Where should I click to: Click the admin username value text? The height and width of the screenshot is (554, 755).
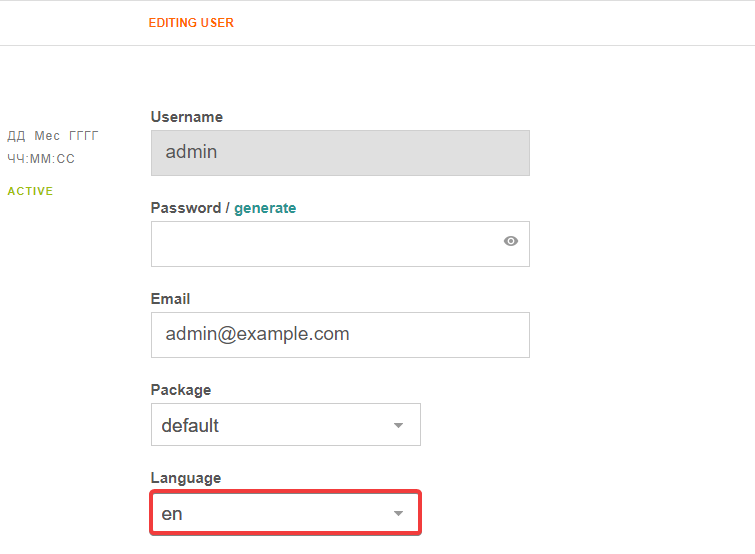(x=191, y=153)
